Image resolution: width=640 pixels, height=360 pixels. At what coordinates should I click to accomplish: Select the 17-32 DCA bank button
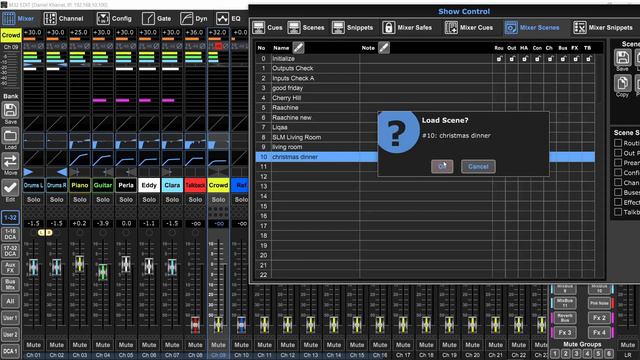point(10,251)
